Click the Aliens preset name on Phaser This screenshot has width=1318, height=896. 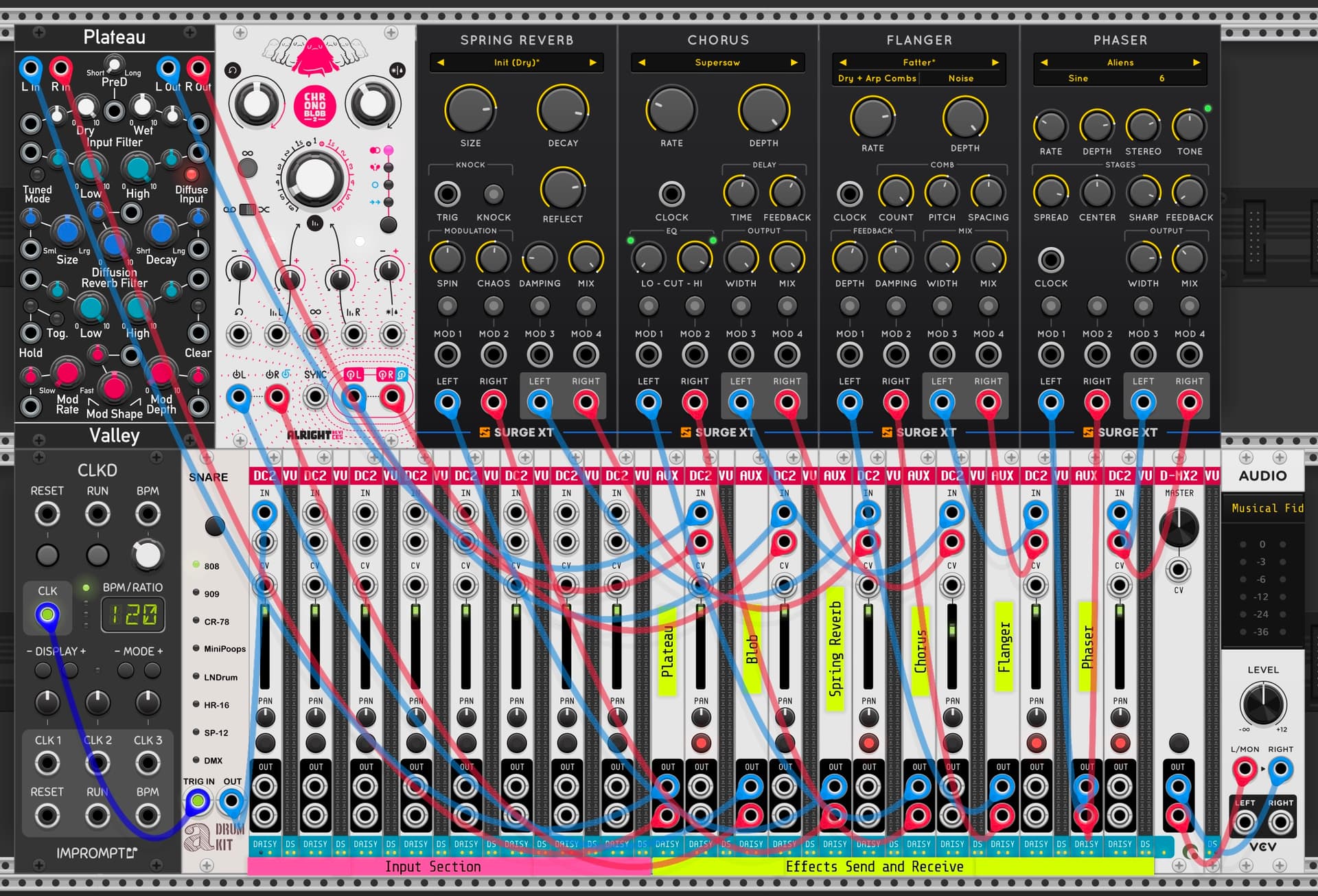(1120, 62)
